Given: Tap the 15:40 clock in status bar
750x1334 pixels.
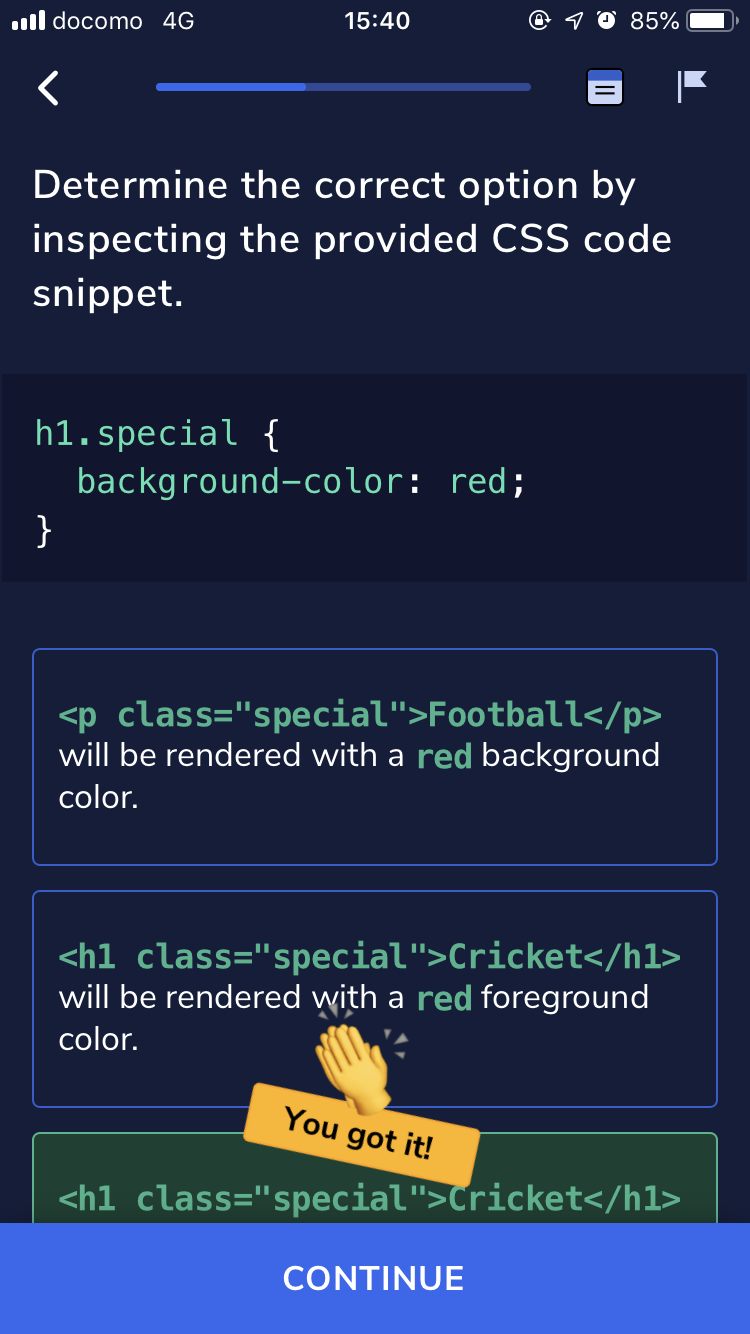Looking at the screenshot, I should [376, 21].
